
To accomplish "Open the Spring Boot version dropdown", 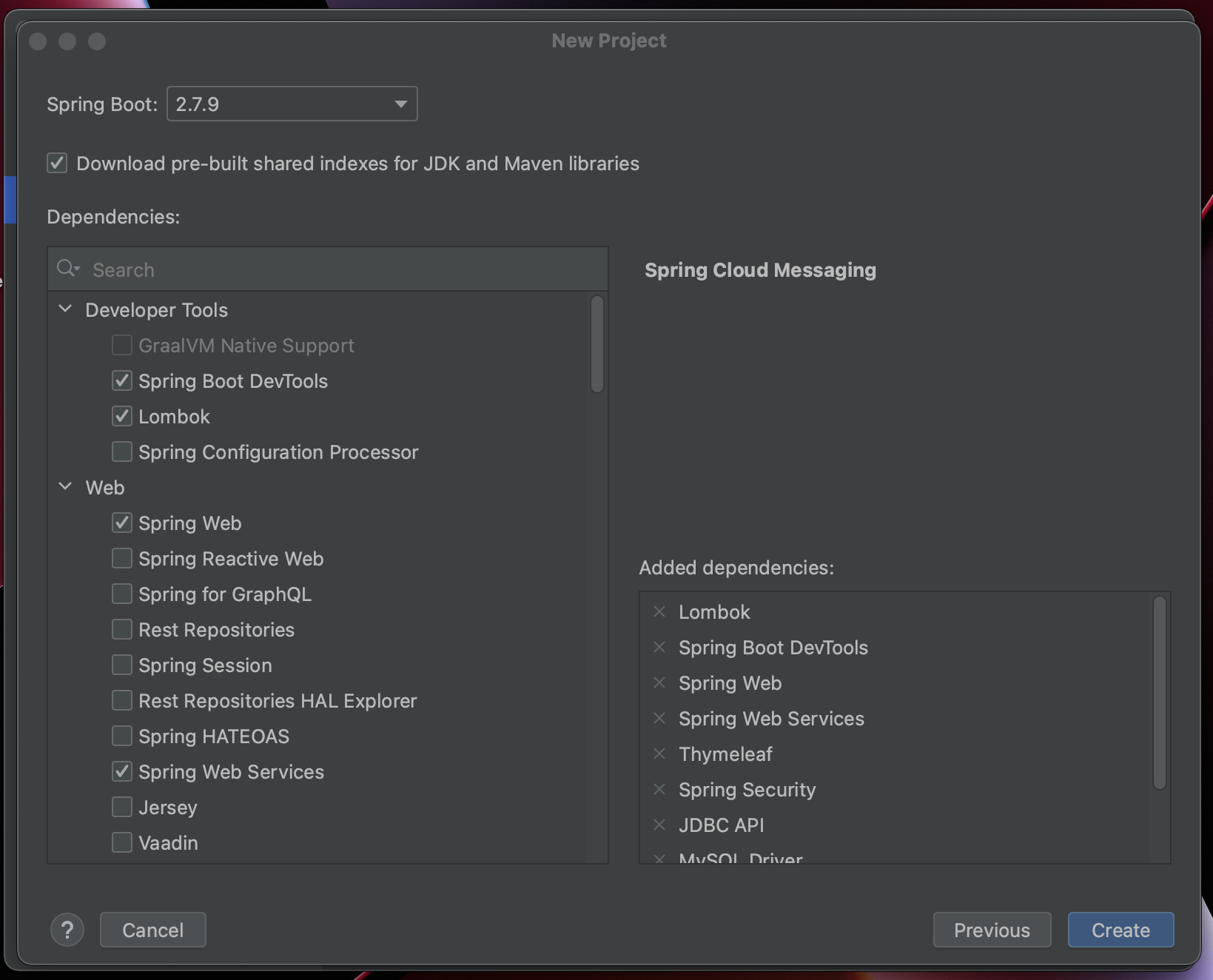I will pyautogui.click(x=292, y=104).
